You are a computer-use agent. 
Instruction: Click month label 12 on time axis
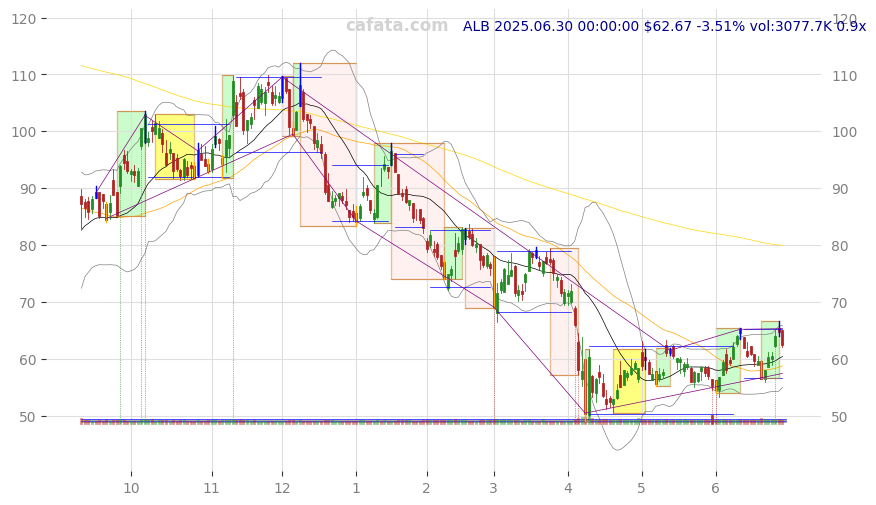[282, 488]
